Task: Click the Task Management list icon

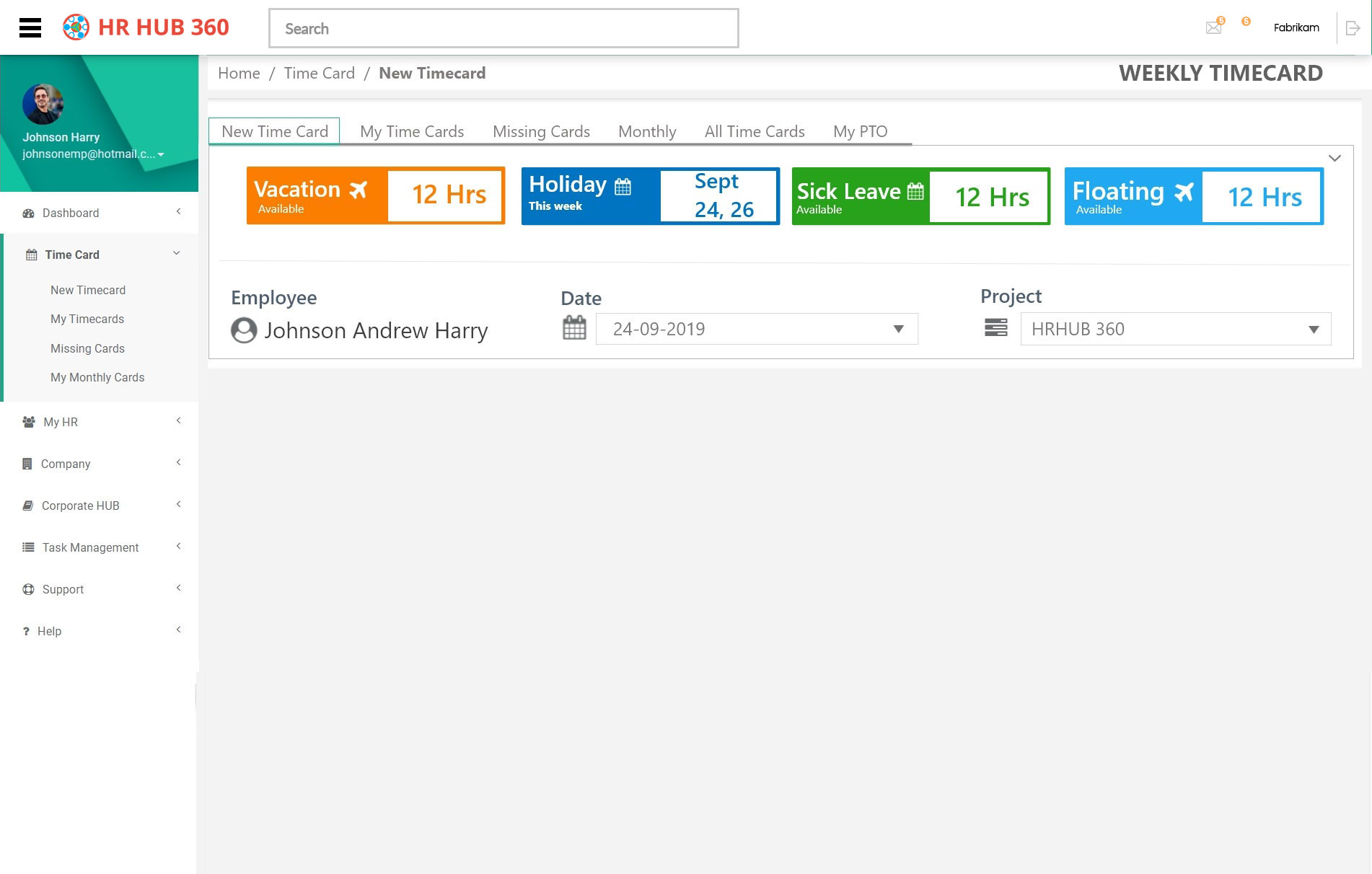Action: tap(28, 547)
